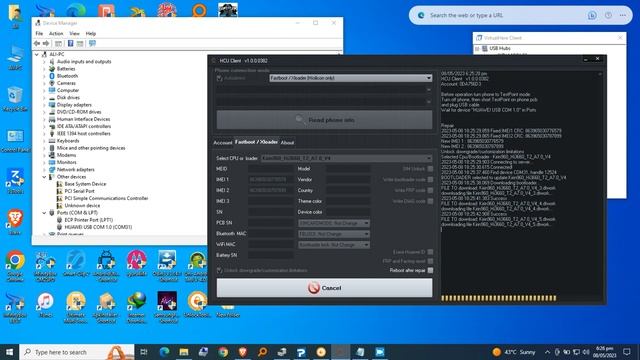Click the IMEI 1 input field

coord(271,180)
